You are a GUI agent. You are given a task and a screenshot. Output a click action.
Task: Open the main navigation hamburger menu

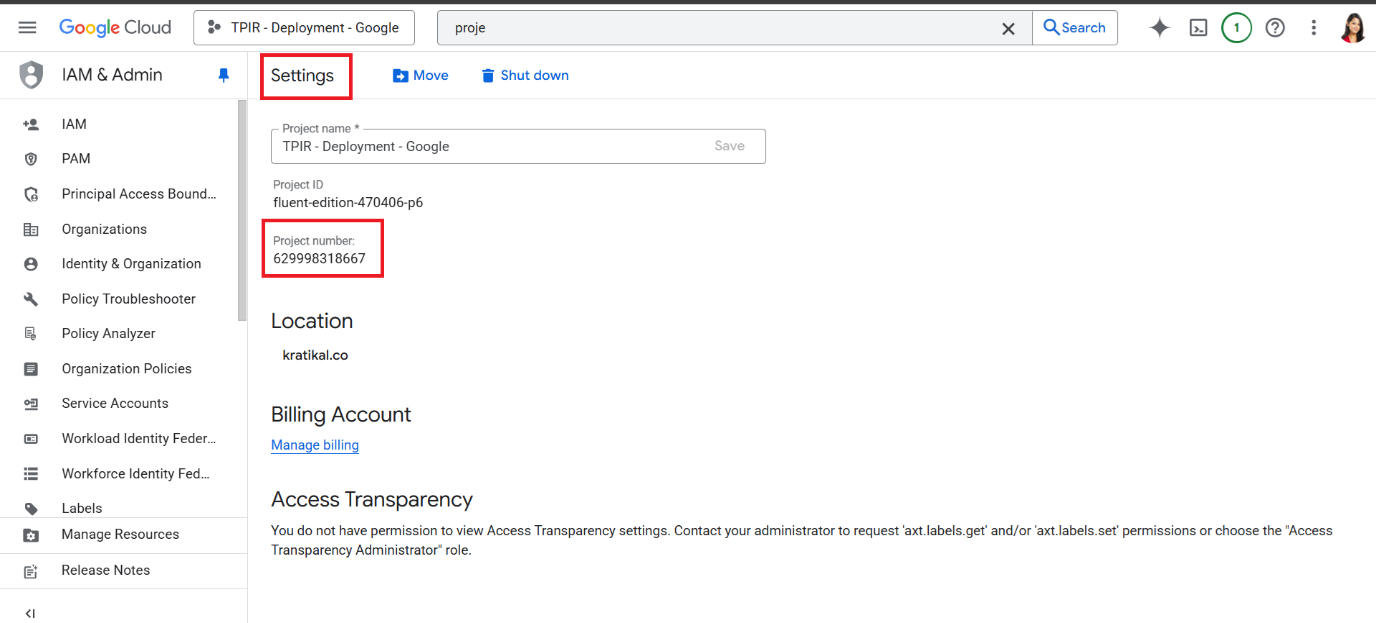(x=27, y=28)
